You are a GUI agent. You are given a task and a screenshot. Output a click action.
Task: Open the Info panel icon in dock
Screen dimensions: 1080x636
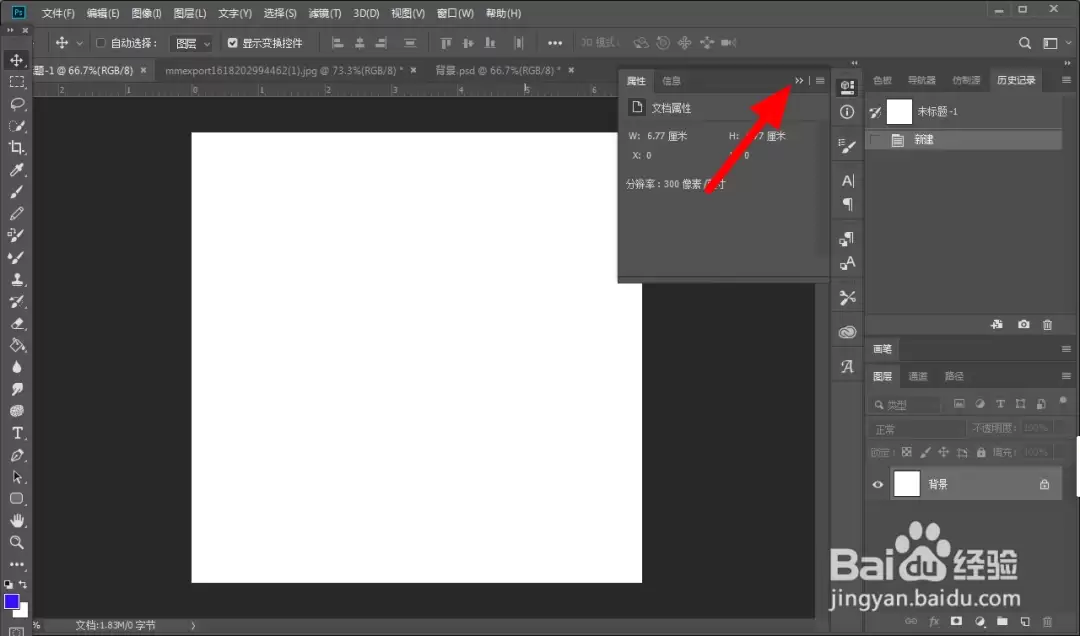pyautogui.click(x=847, y=112)
